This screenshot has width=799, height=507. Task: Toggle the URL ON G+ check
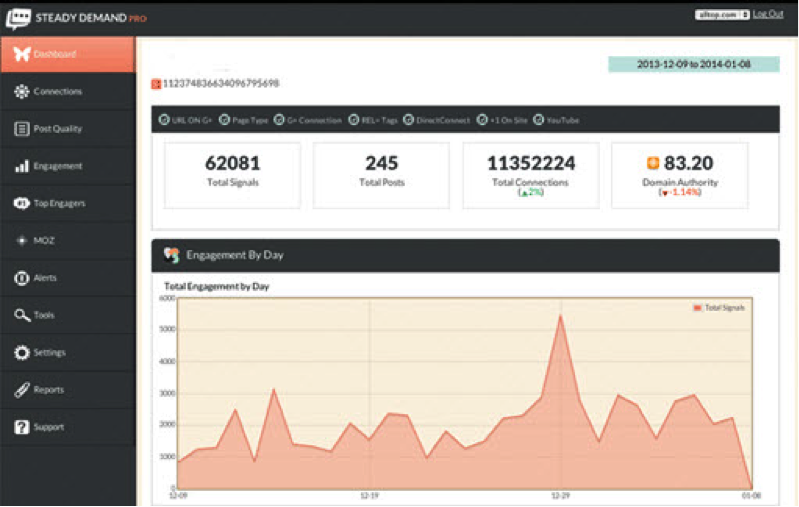(x=164, y=120)
